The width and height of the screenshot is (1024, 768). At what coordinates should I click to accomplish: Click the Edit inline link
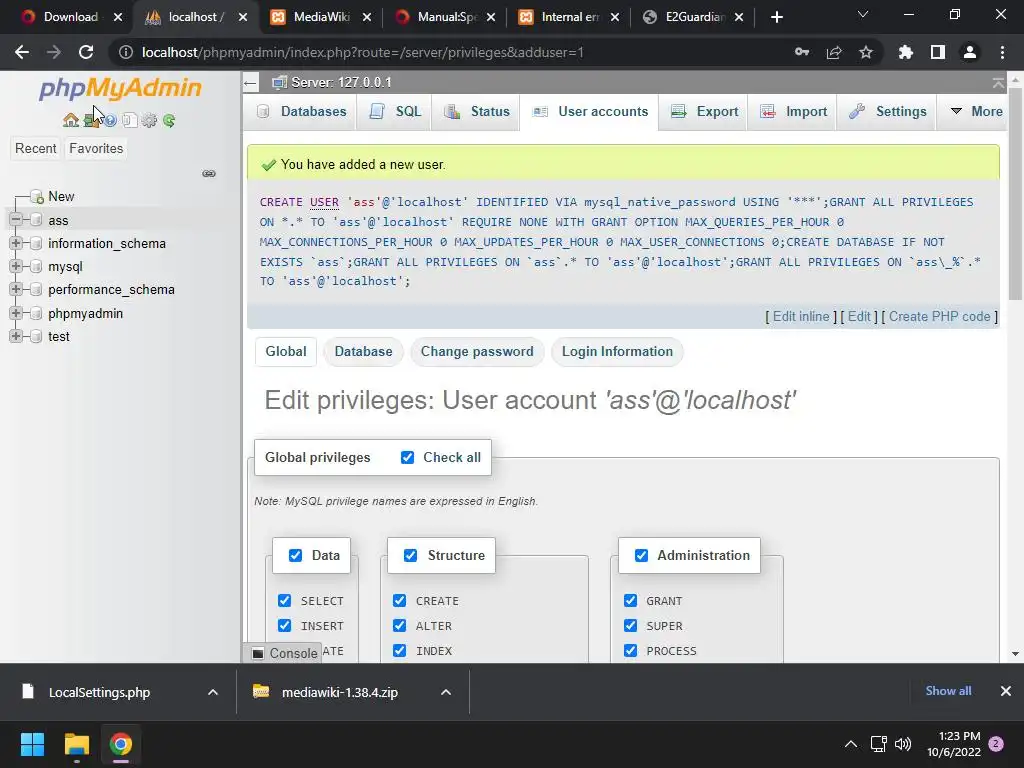[801, 317]
